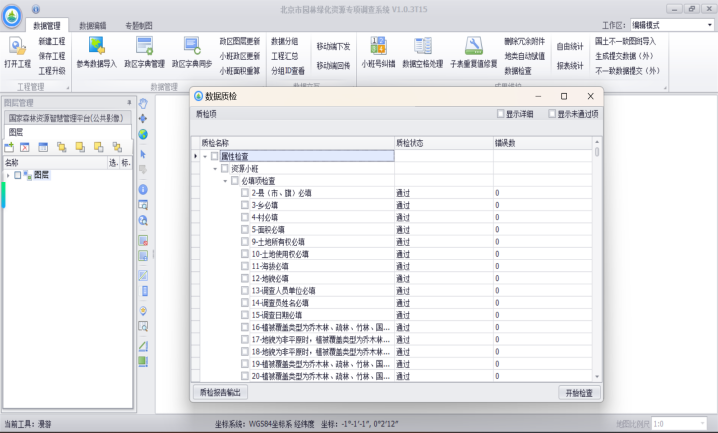The height and width of the screenshot is (433, 718).
Task: Collapse the 属性检查 tree node
Action: [x=204, y=156]
